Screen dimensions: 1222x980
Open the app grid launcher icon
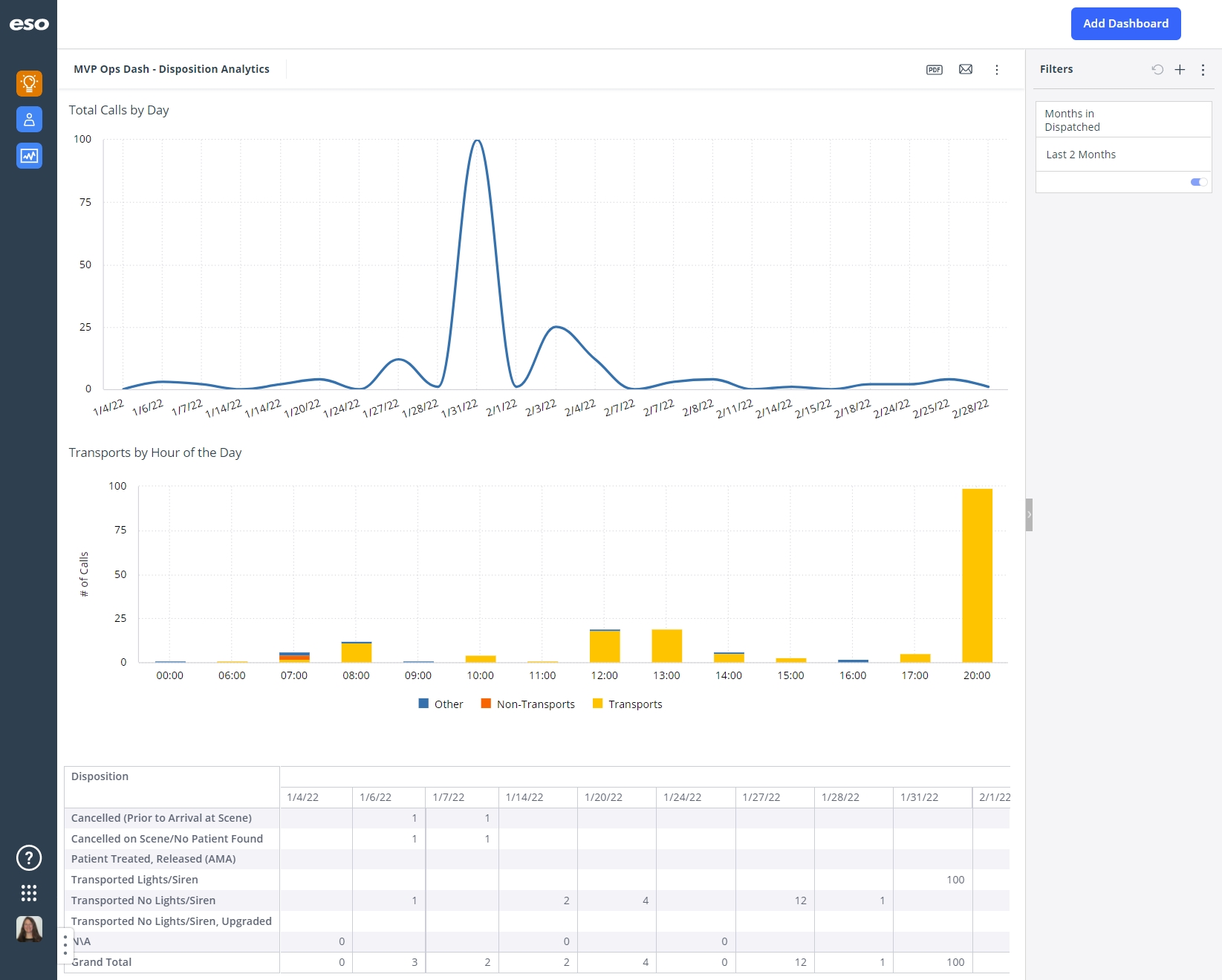click(28, 893)
